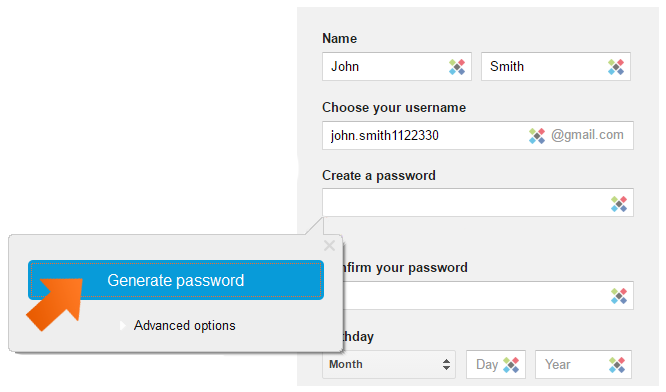Screen dimensions: 666x392
Task: Focus the first name field containing John
Action: [397, 67]
